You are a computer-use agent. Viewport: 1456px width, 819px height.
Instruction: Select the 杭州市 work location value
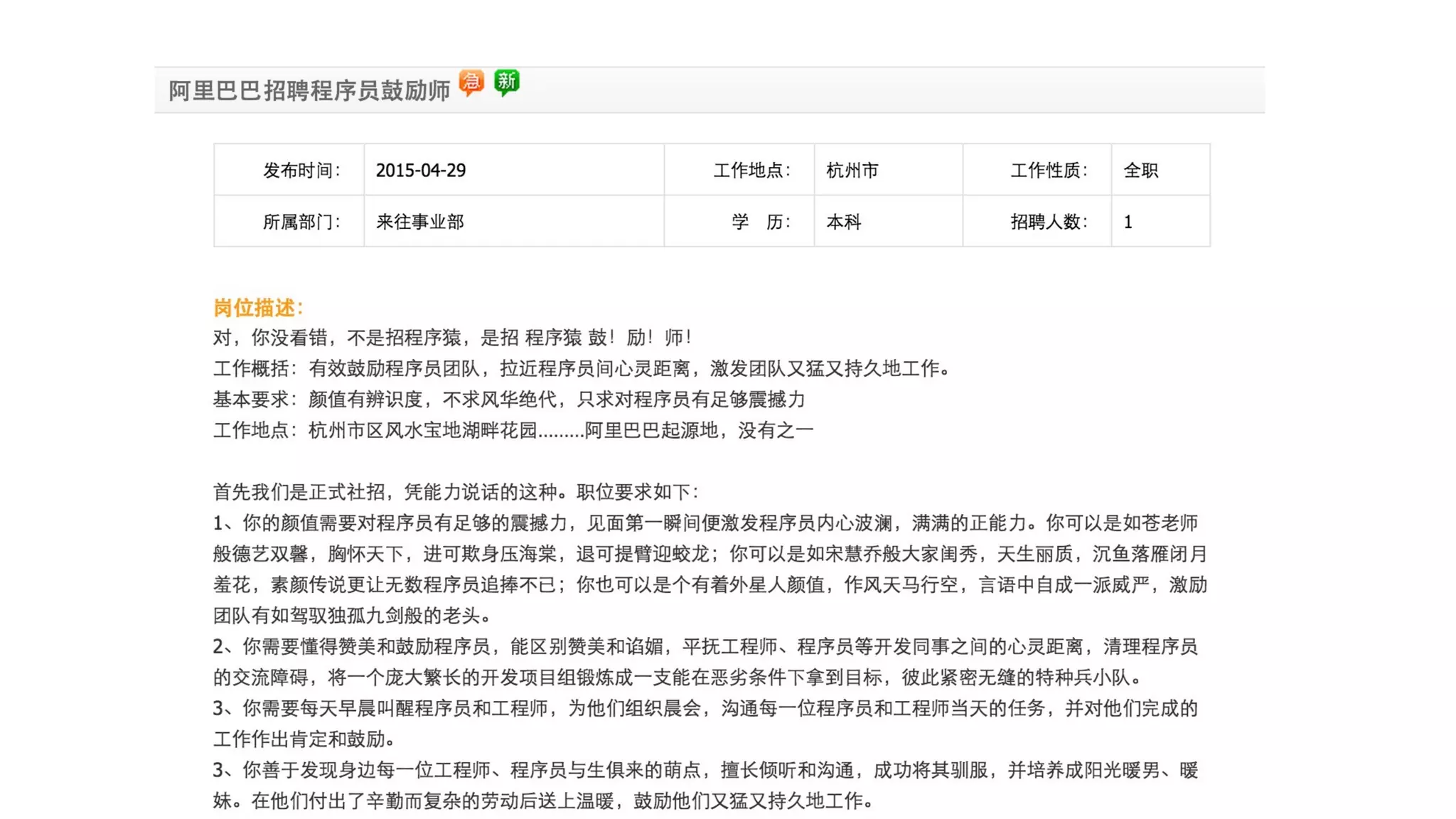coord(852,171)
